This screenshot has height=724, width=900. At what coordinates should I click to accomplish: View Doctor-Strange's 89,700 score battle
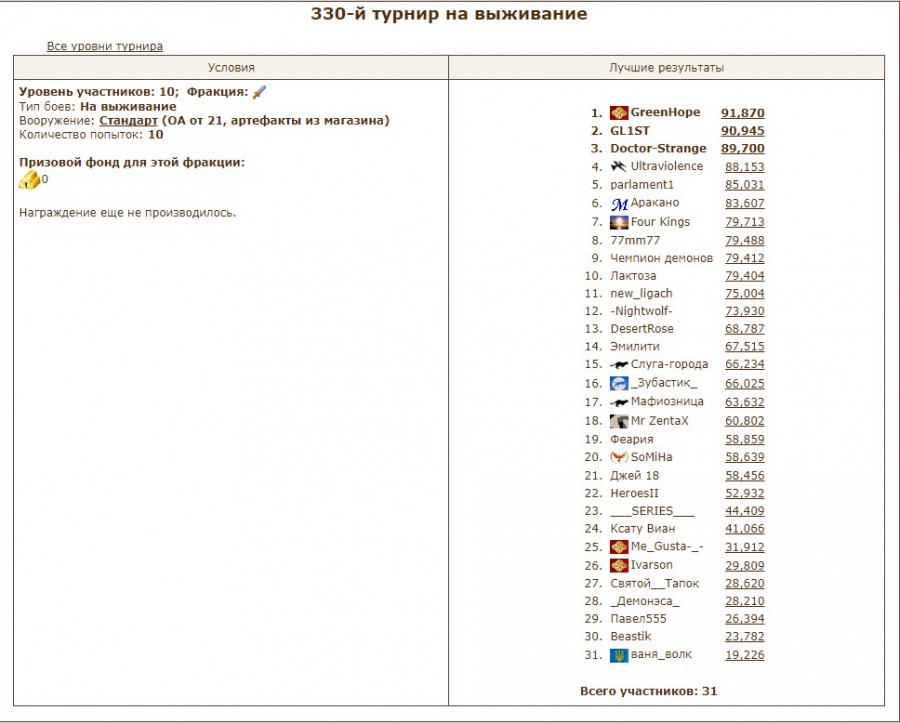pyautogui.click(x=742, y=149)
